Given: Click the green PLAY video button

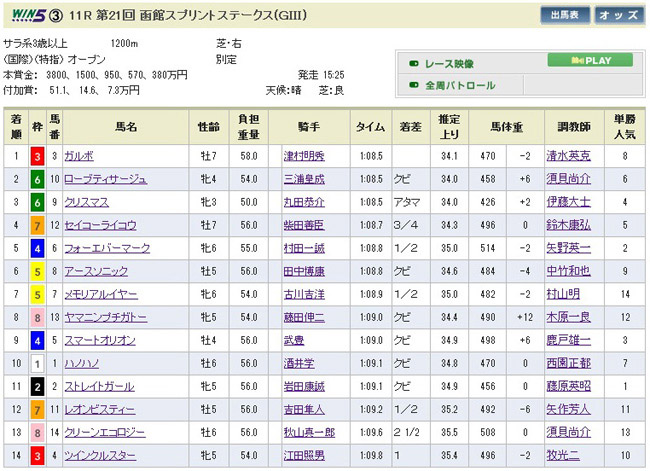Looking at the screenshot, I should click(590, 60).
